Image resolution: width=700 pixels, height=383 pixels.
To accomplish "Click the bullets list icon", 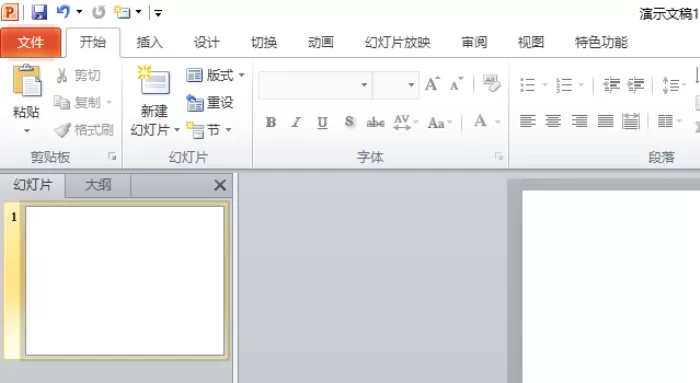I will (527, 84).
